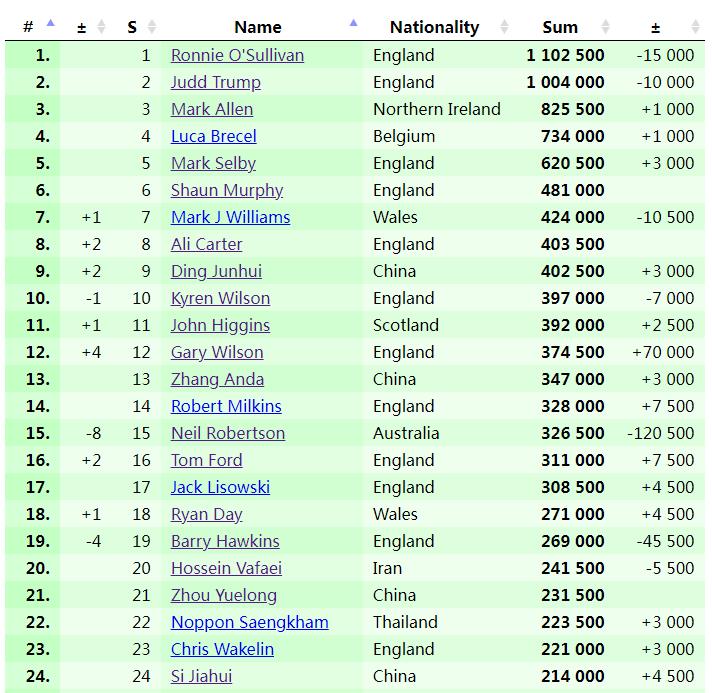Click the Sum column header label
The height and width of the screenshot is (693, 712).
click(x=560, y=27)
